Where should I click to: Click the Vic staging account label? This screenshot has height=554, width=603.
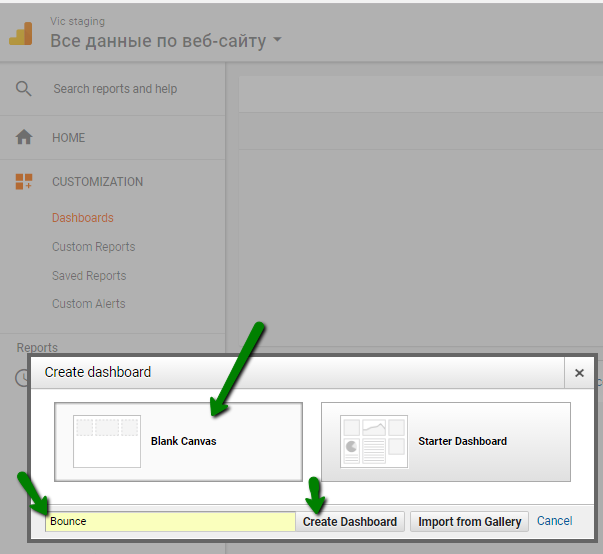pos(77,21)
